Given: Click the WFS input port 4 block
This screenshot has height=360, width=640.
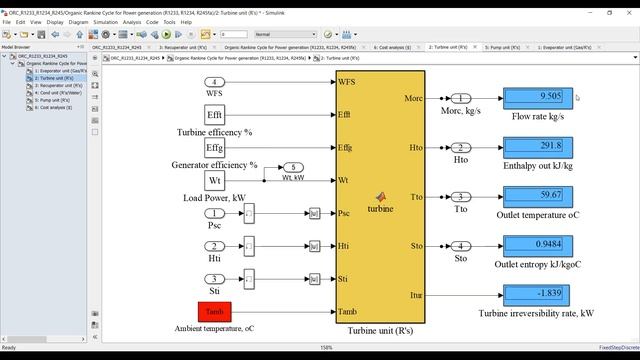Looking at the screenshot, I should [215, 82].
